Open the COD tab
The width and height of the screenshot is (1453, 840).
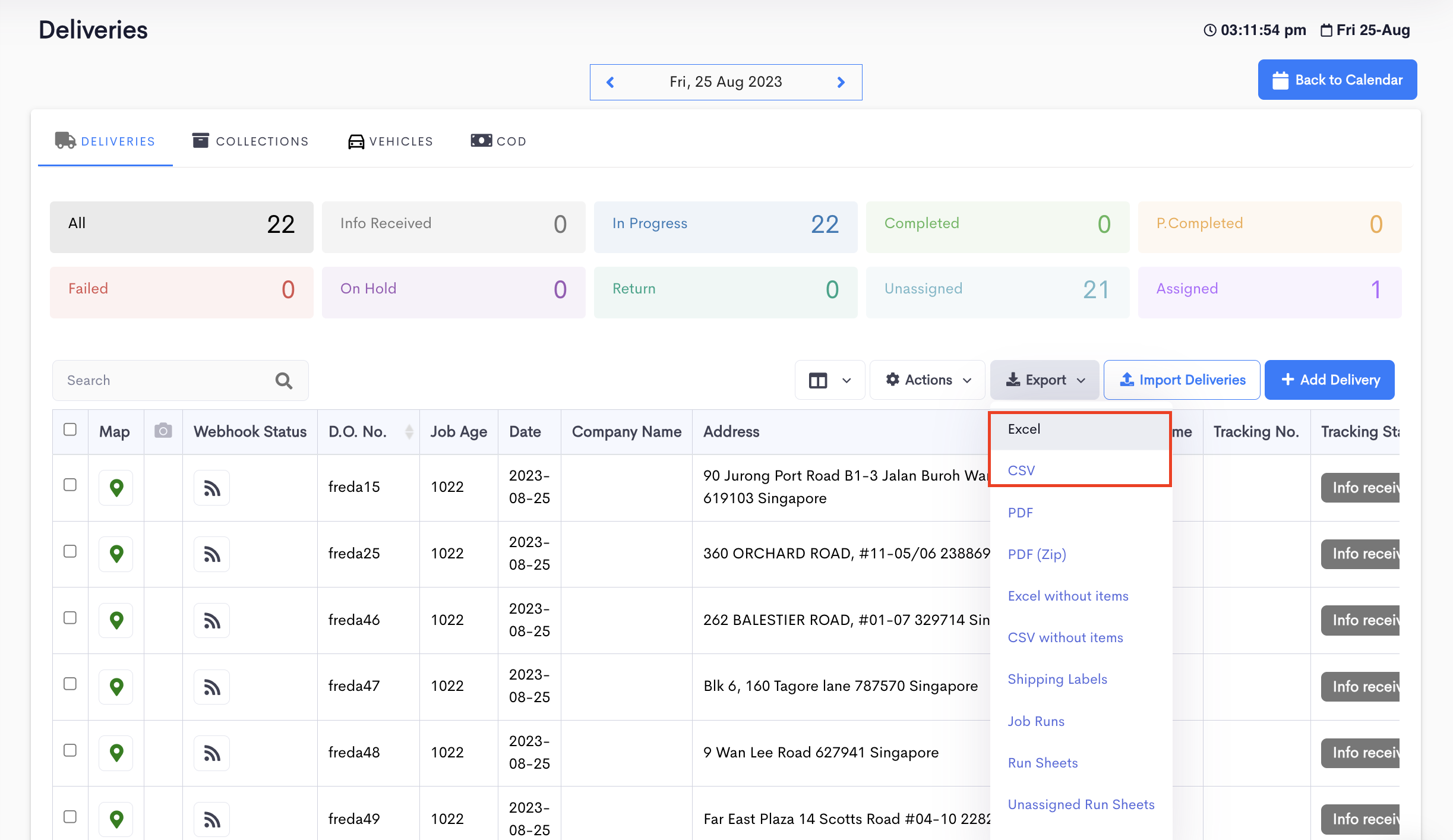click(x=498, y=141)
